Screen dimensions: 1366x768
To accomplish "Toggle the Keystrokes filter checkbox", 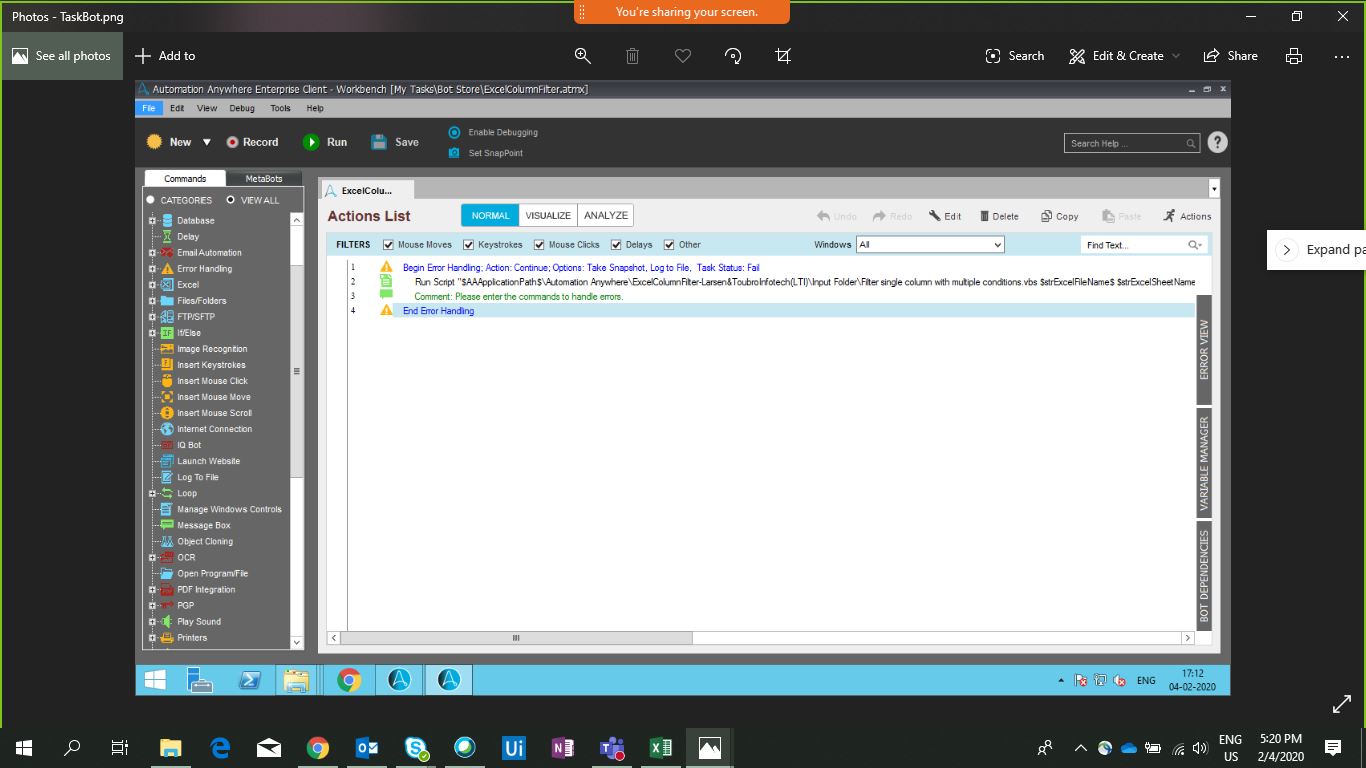I will click(468, 245).
